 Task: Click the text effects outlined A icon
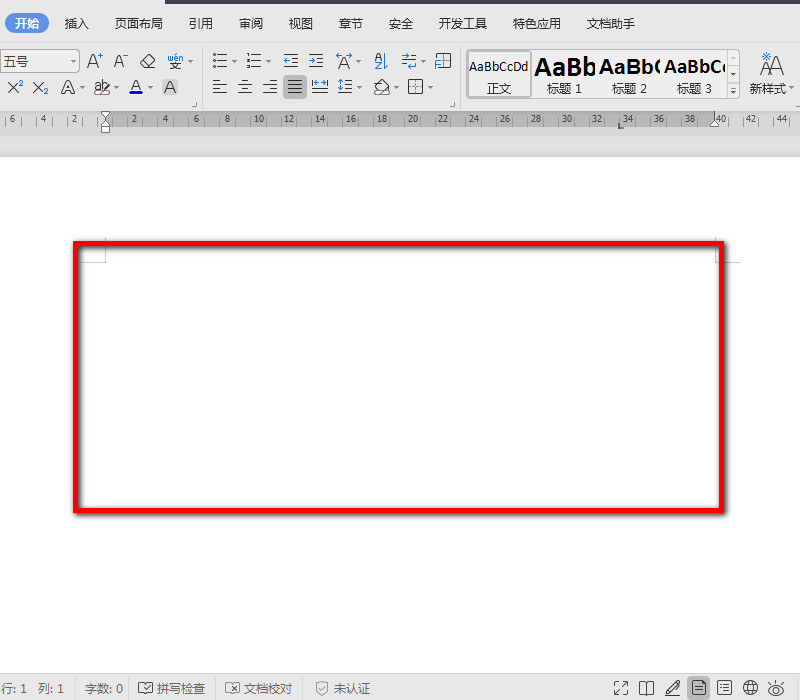(68, 87)
